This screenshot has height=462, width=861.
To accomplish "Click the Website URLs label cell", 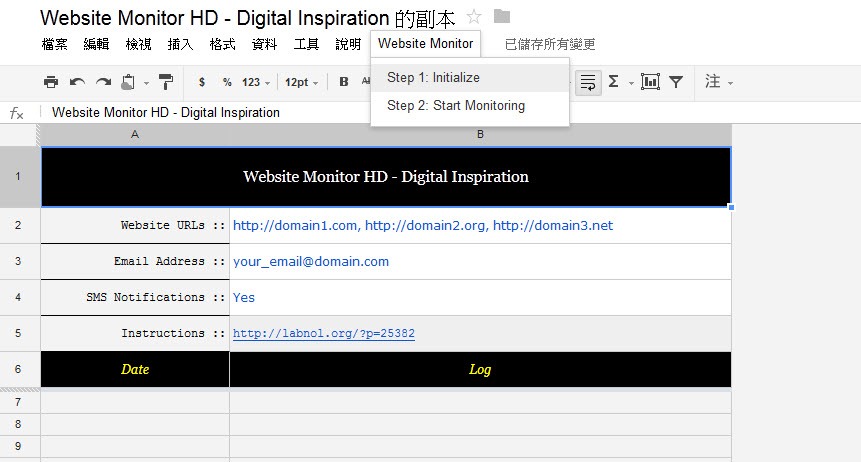I will (135, 225).
